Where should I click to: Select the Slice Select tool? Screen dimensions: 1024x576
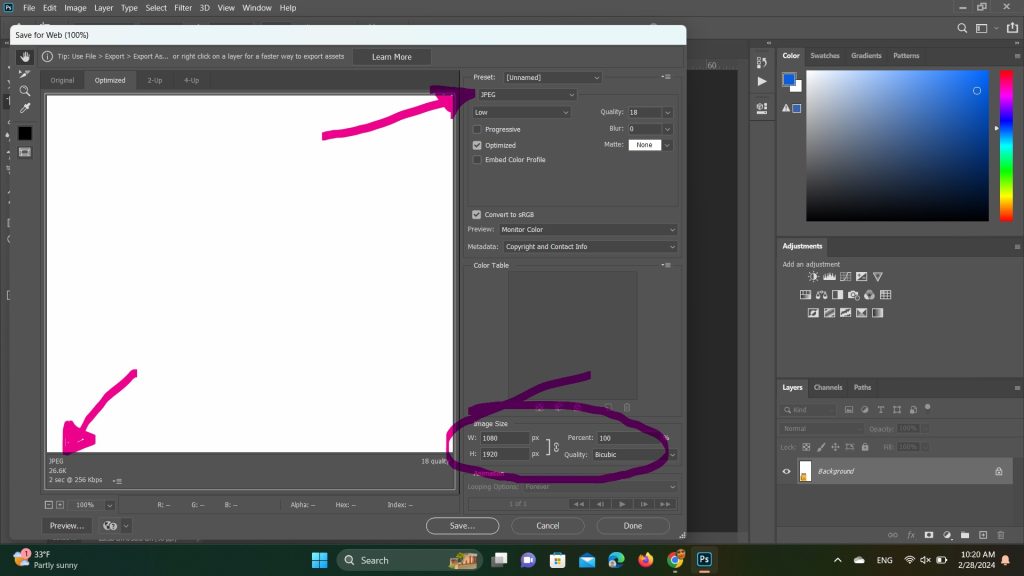coord(25,74)
